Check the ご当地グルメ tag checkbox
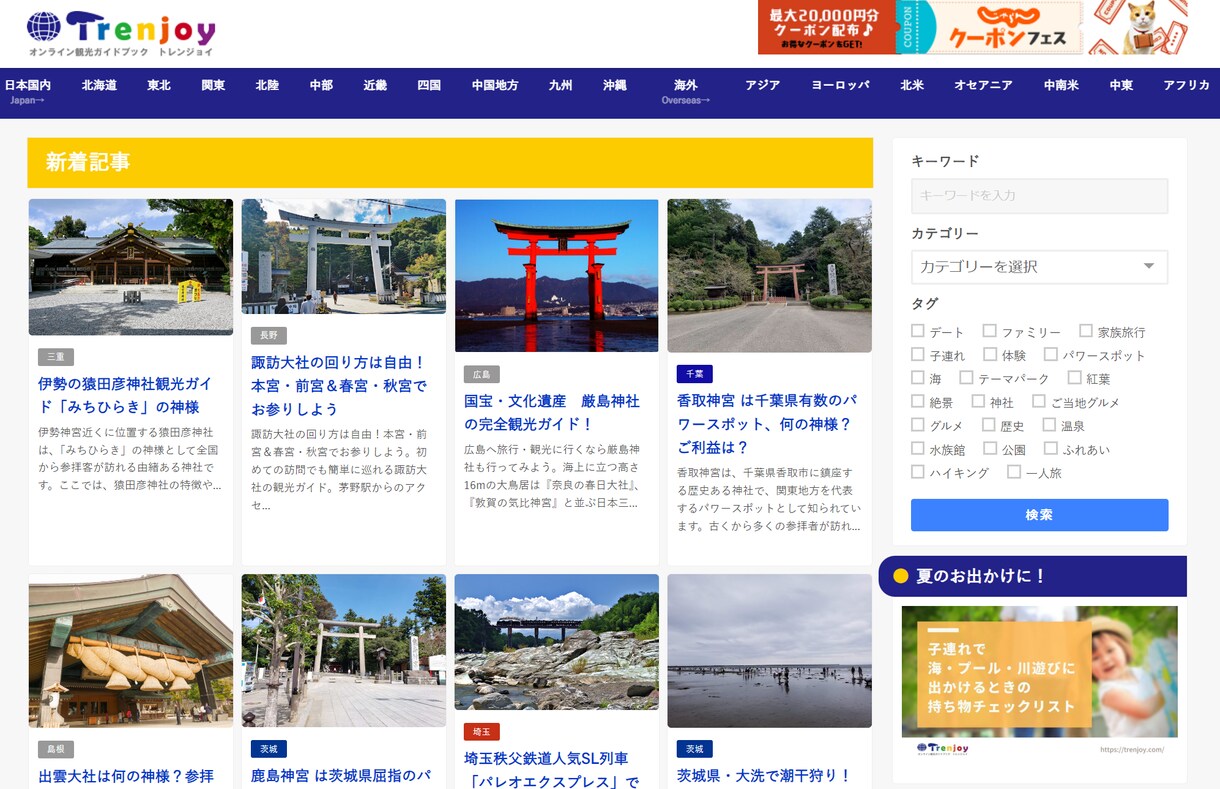Image resolution: width=1220 pixels, height=789 pixels. tap(1039, 401)
